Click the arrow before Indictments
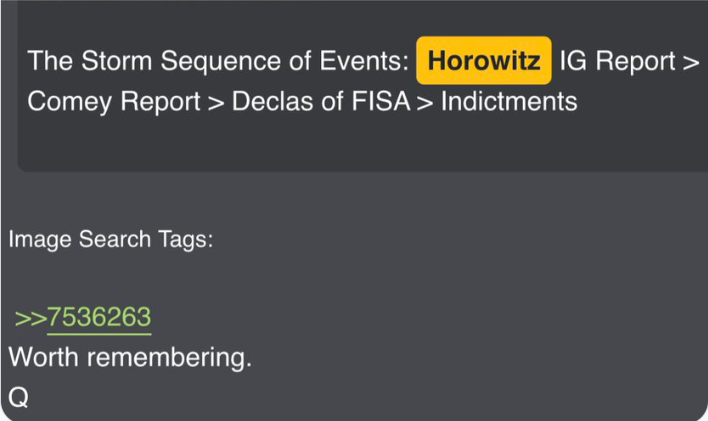Screen dimensions: 708x421 pos(425,103)
